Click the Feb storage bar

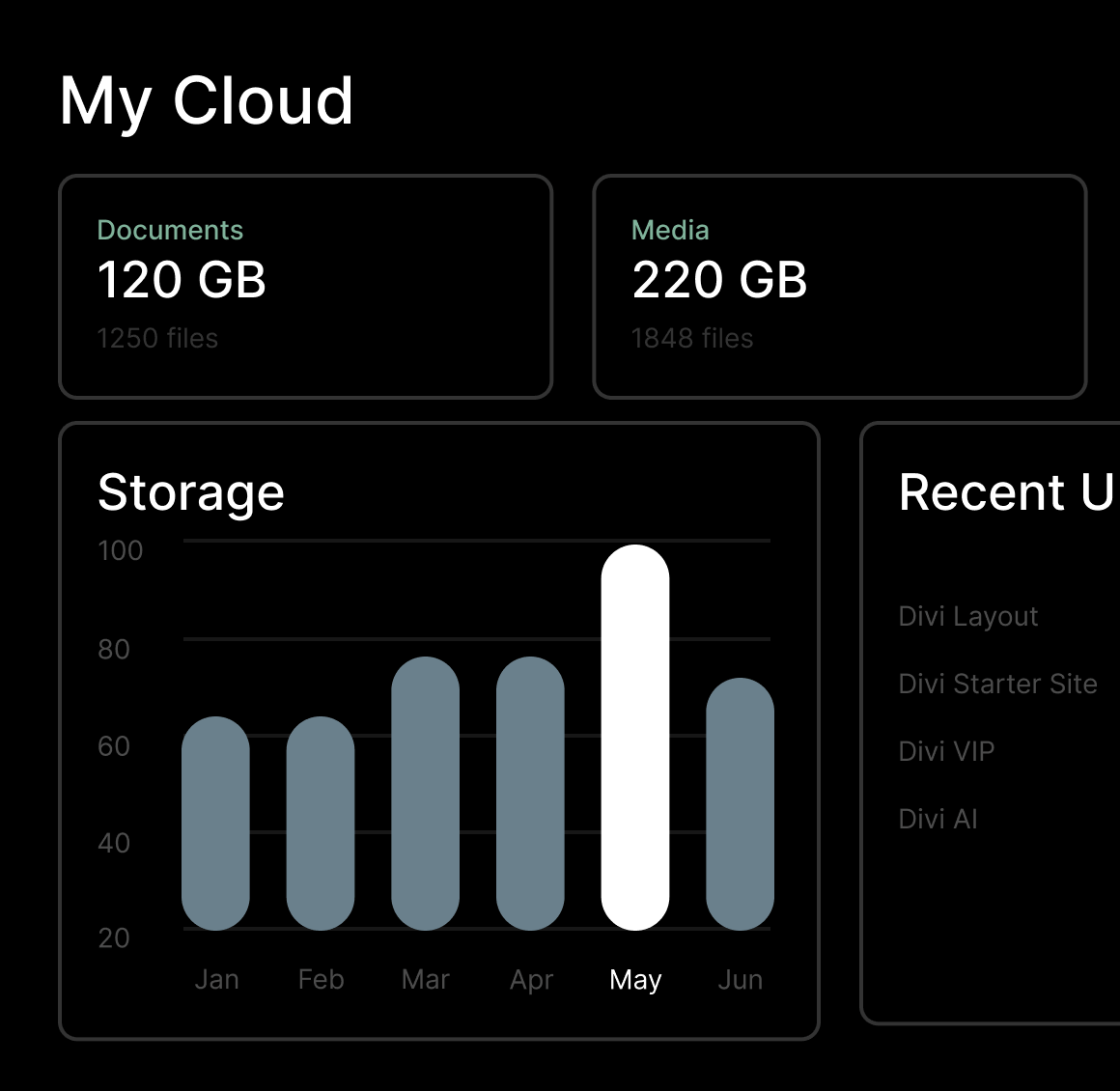321,824
